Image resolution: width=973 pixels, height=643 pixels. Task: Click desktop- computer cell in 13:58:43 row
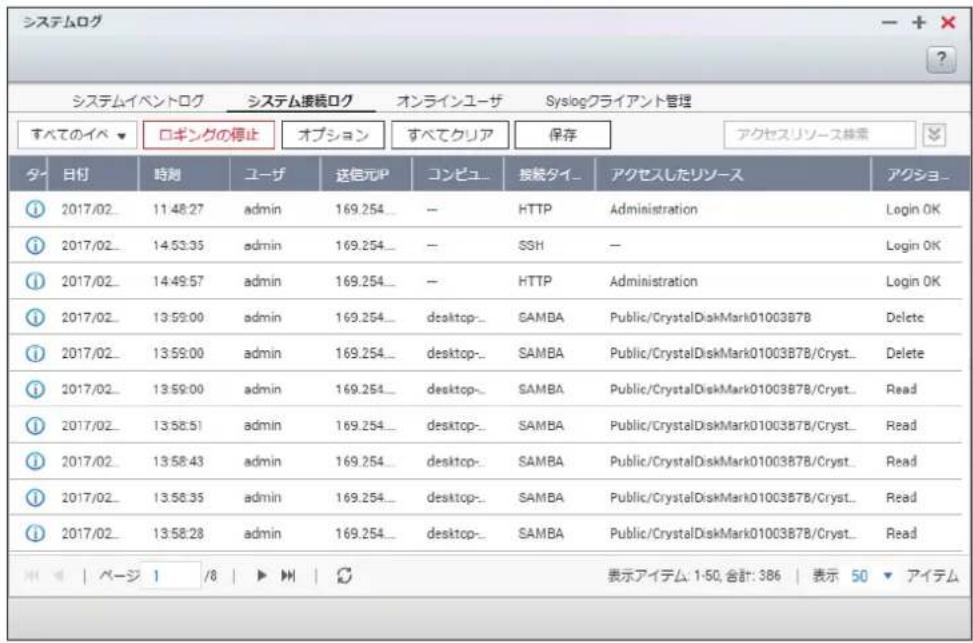456,462
